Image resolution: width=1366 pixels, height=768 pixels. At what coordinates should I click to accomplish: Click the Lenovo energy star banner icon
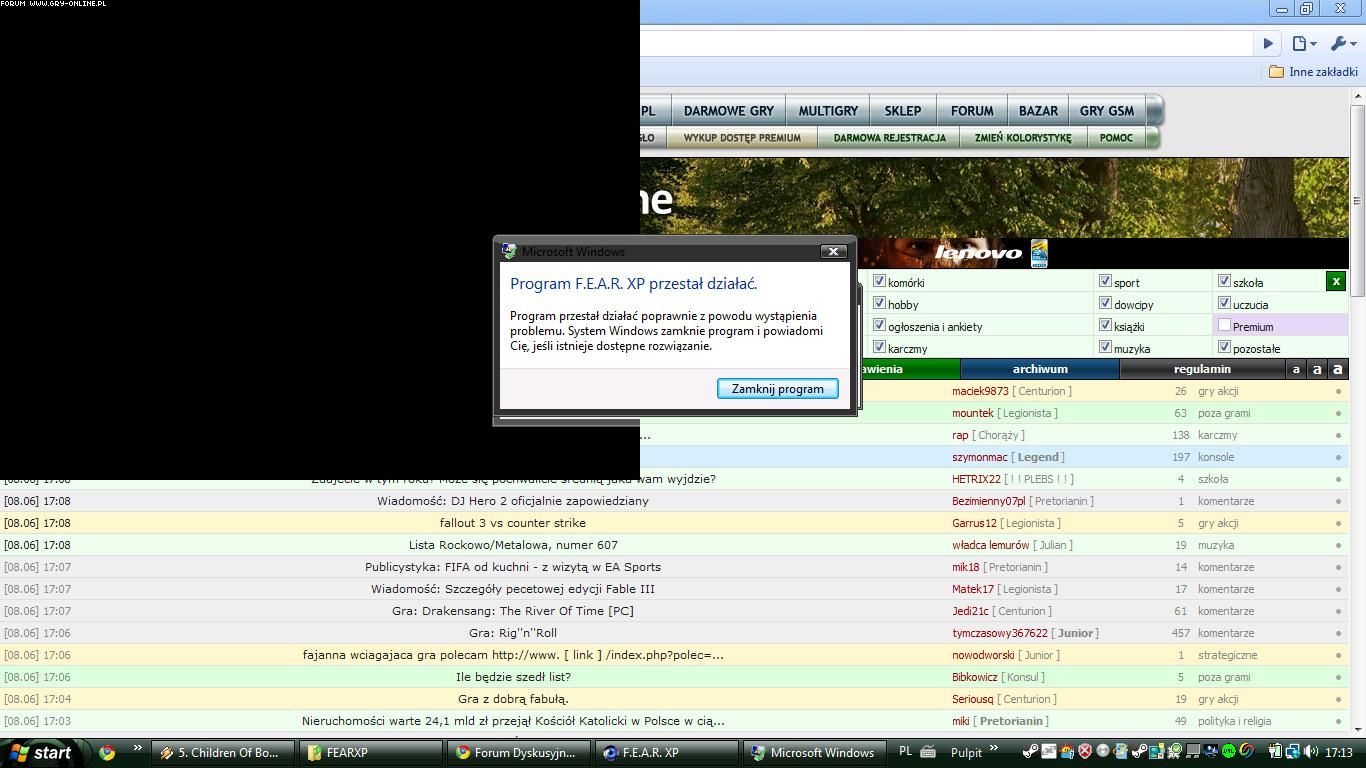pyautogui.click(x=1039, y=253)
